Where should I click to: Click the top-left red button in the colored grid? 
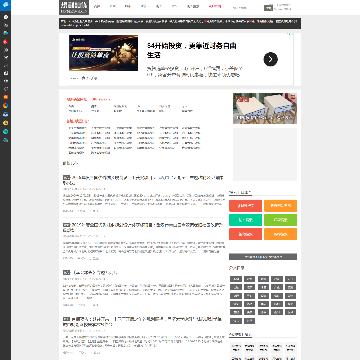click(x=246, y=206)
